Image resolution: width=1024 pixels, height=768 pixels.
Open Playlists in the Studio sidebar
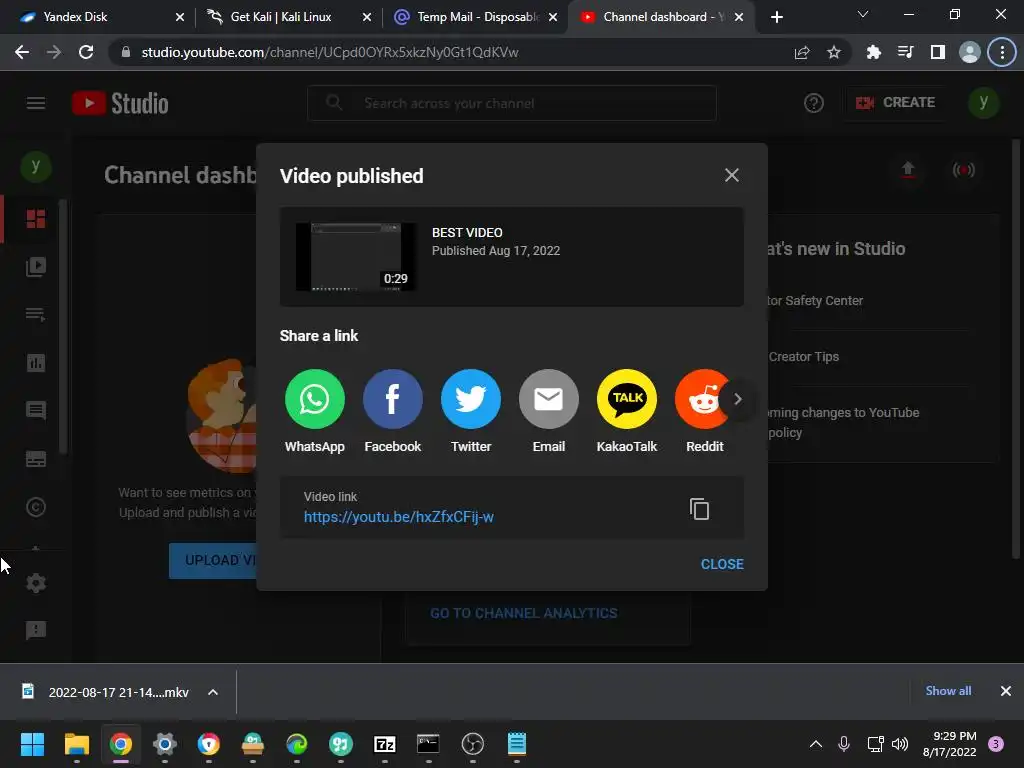click(x=36, y=315)
